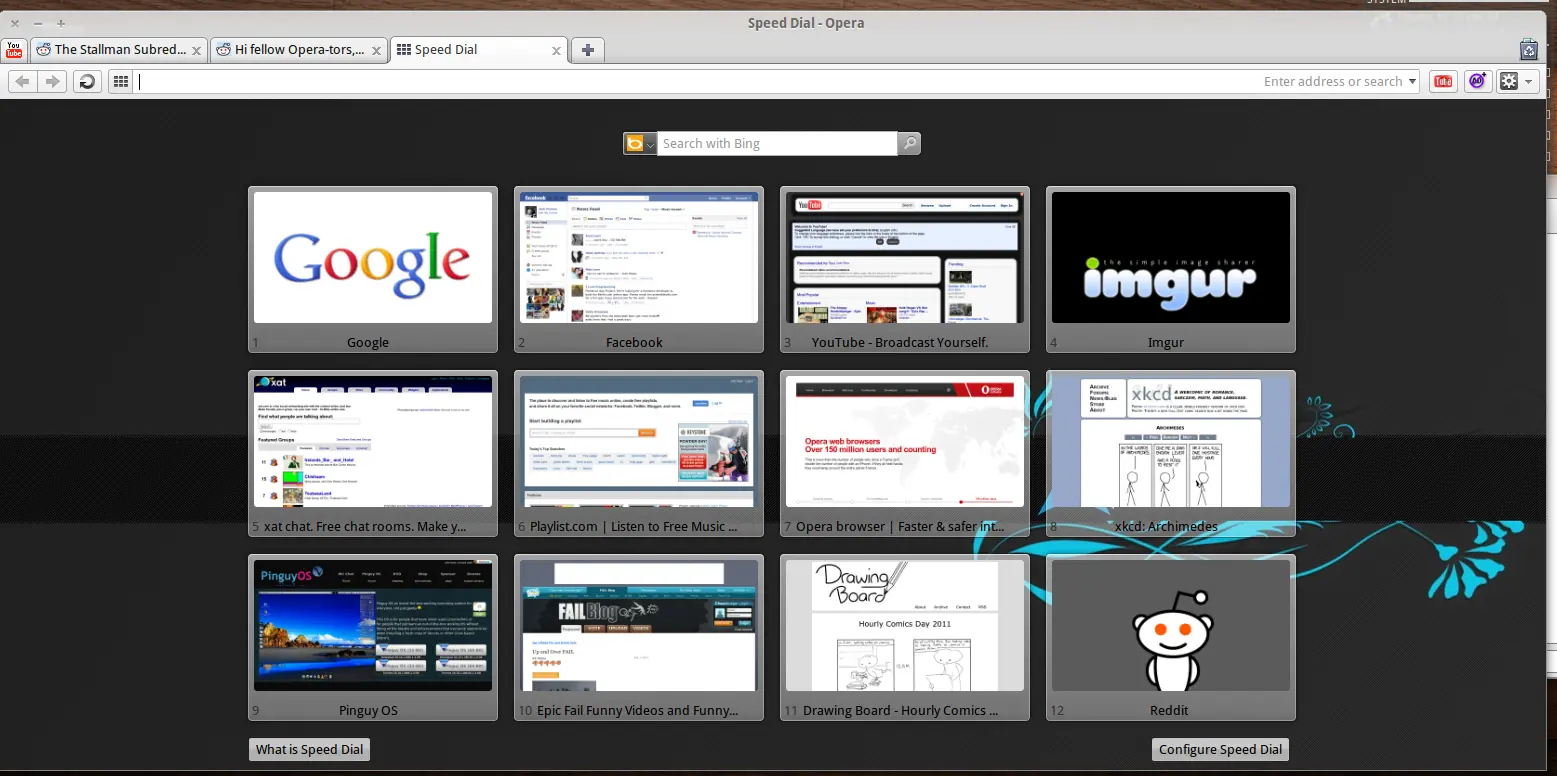Open "The Stallman Subred..." tab
Viewport: 1557px width, 776px height.
point(119,50)
